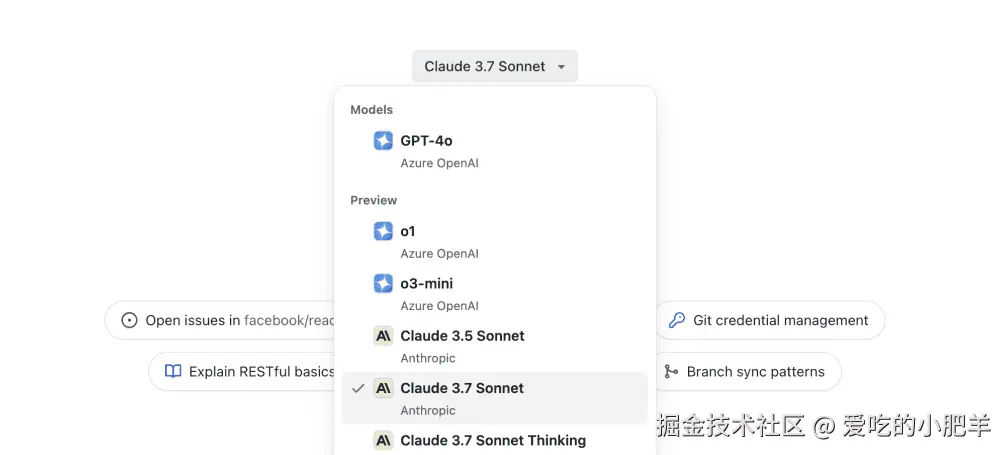Click the Azure OpenAI label under o3-mini

(439, 306)
